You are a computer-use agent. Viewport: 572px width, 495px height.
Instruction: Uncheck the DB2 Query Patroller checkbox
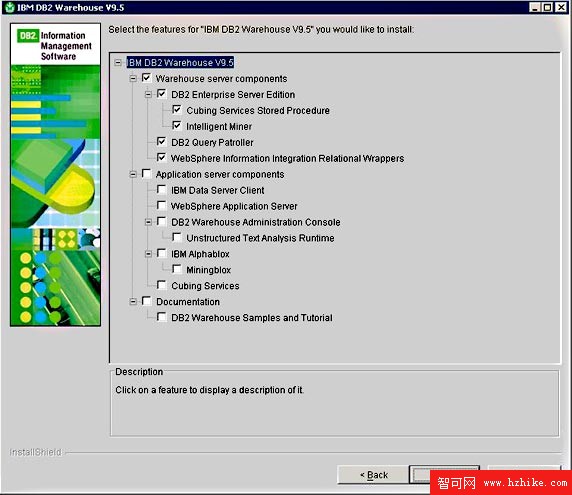coord(162,142)
